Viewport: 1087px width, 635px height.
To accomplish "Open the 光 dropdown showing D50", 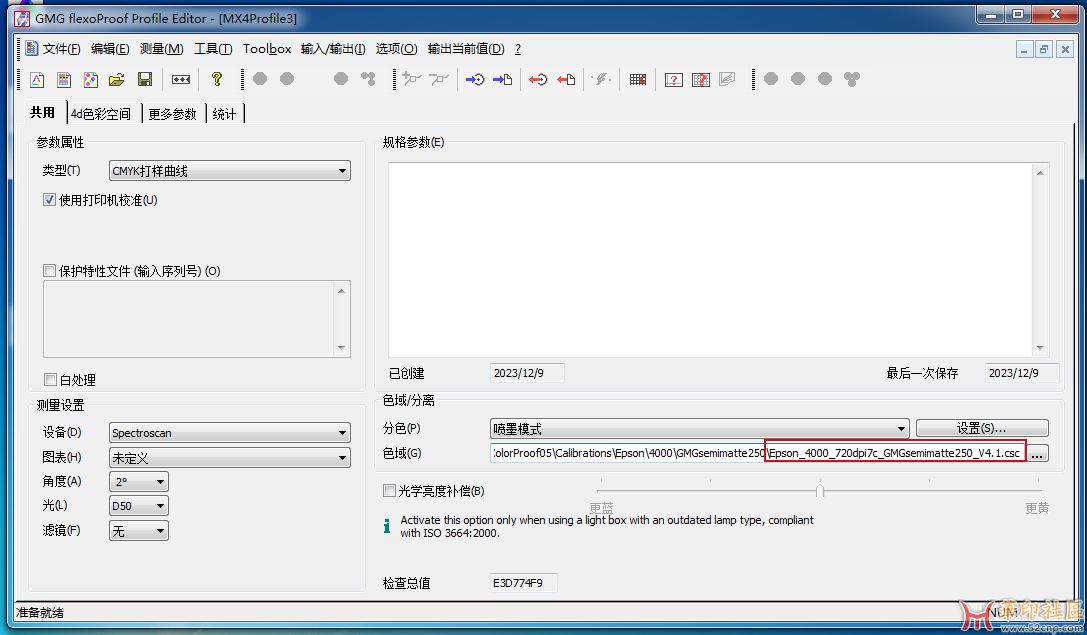I will click(x=139, y=506).
